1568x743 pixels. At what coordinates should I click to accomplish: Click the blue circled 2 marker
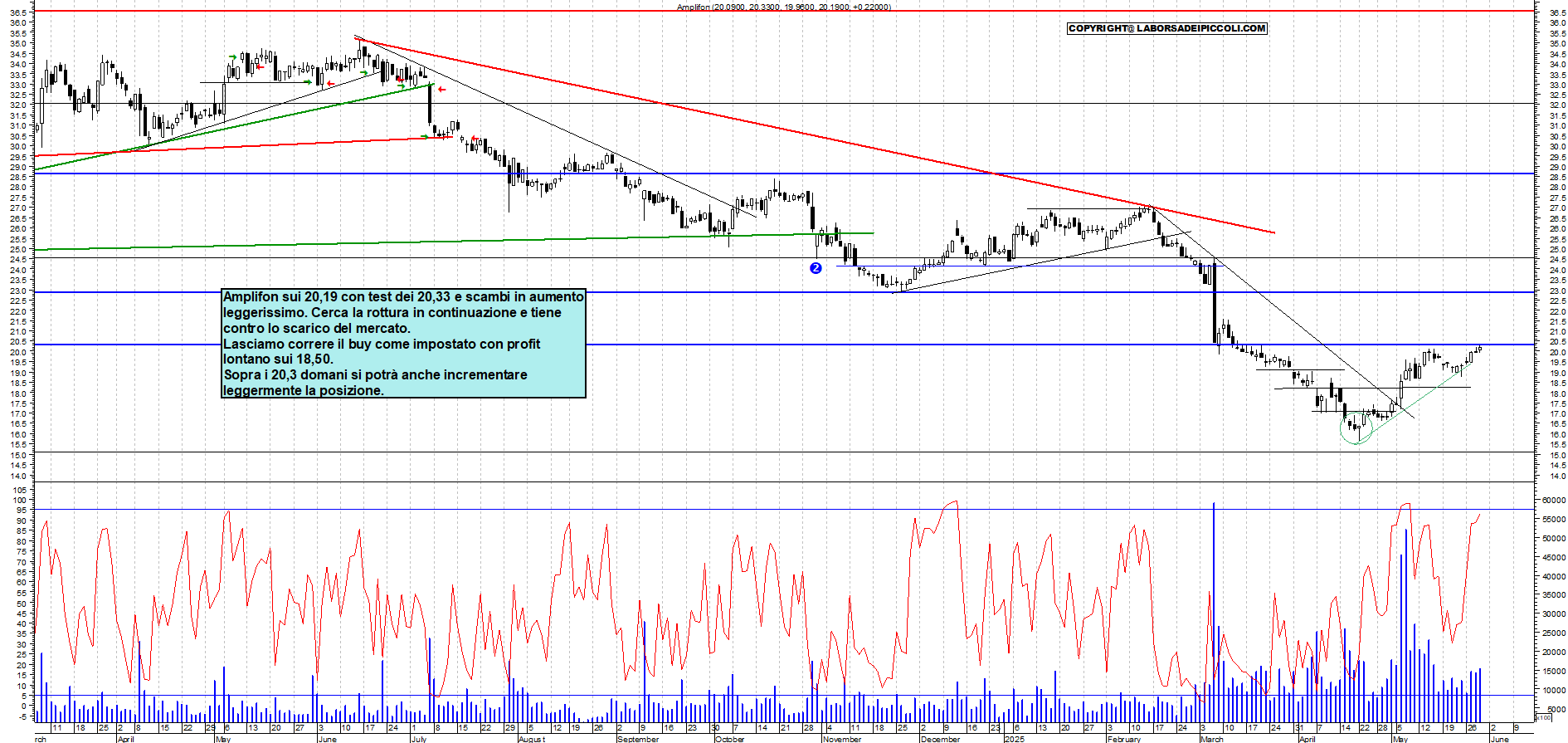click(x=816, y=268)
